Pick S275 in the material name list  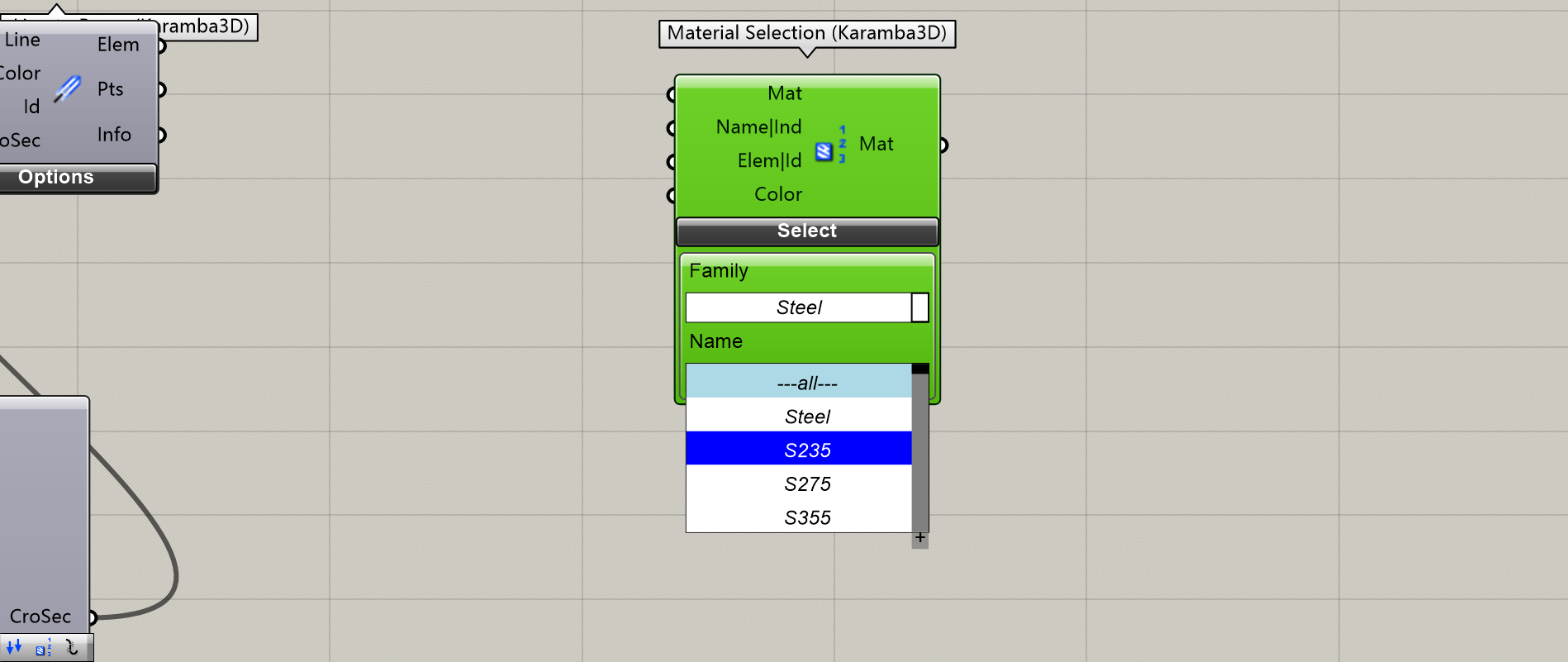click(798, 484)
